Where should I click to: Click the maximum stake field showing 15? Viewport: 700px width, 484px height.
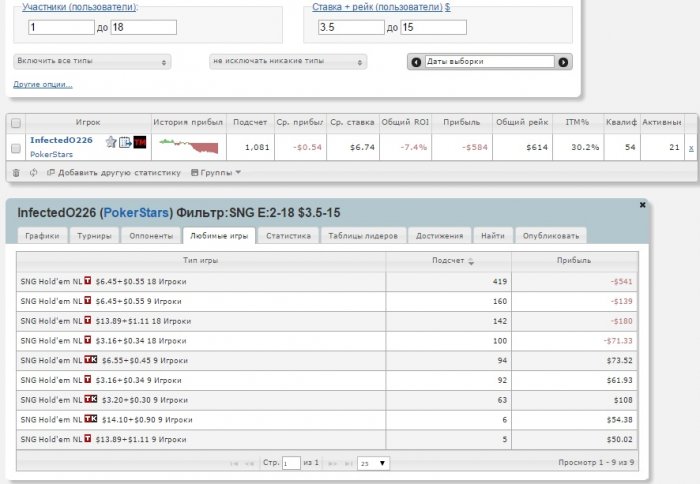click(433, 27)
